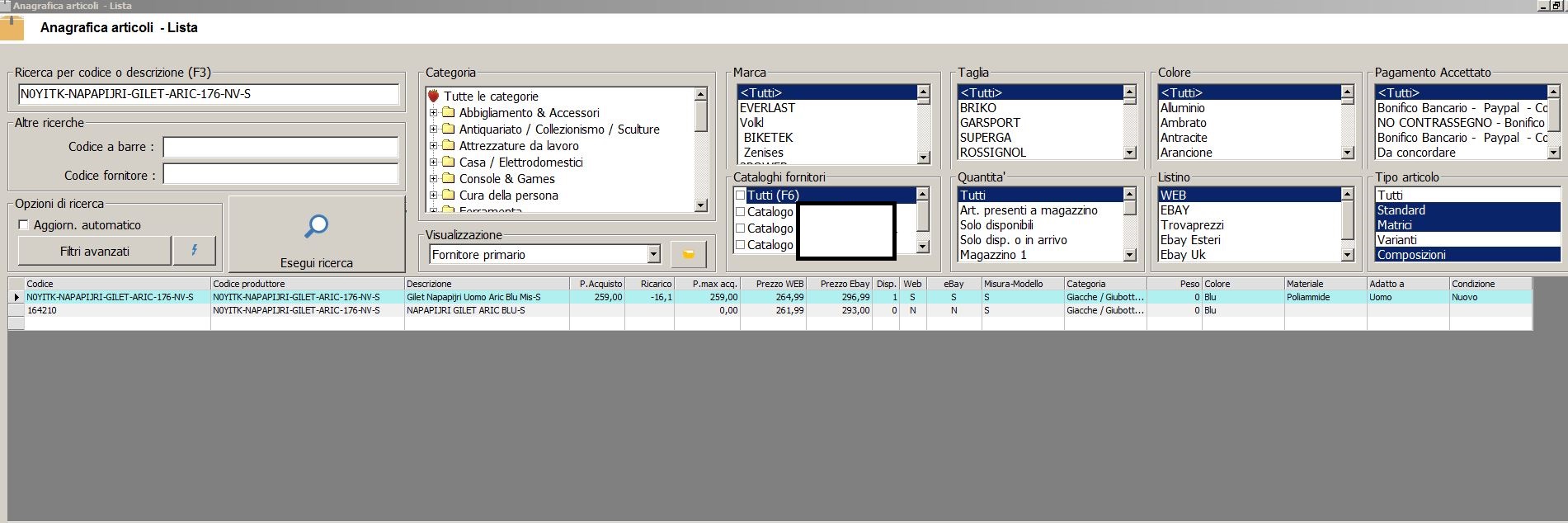Select EBAY listino
1568x523 pixels.
pyautogui.click(x=1249, y=210)
